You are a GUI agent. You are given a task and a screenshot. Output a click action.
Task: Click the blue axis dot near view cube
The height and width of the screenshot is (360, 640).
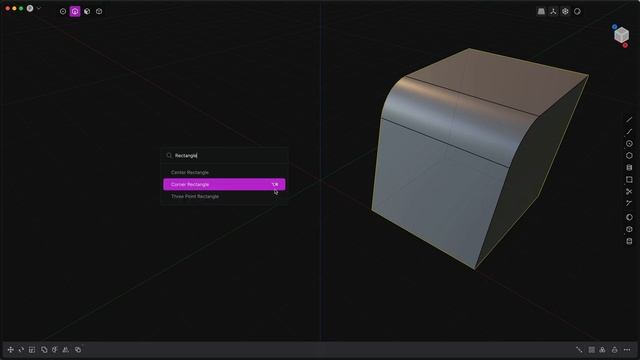pyautogui.click(x=614, y=27)
